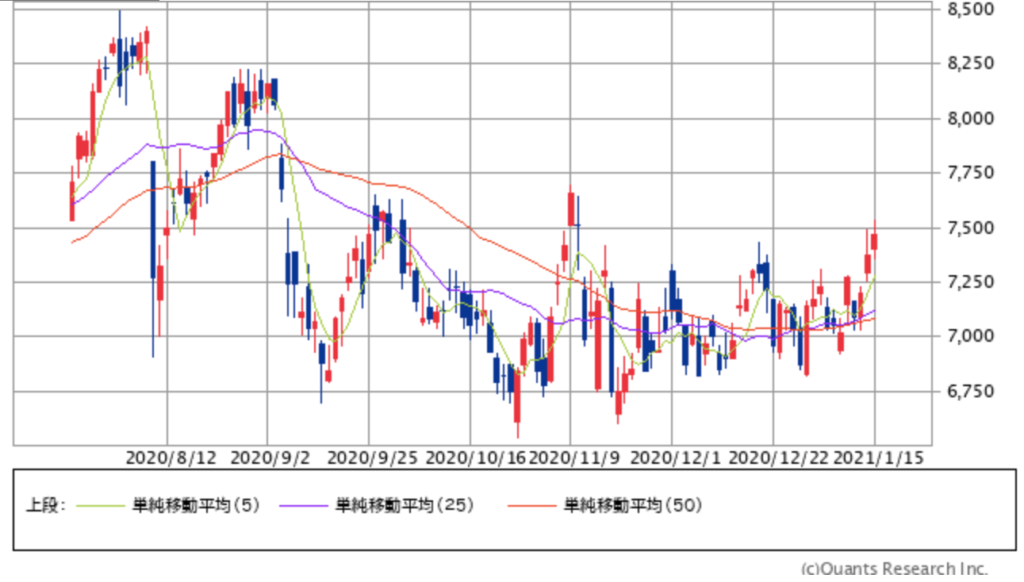
Task: Click the 2020/8/12 date label
Action: point(171,457)
